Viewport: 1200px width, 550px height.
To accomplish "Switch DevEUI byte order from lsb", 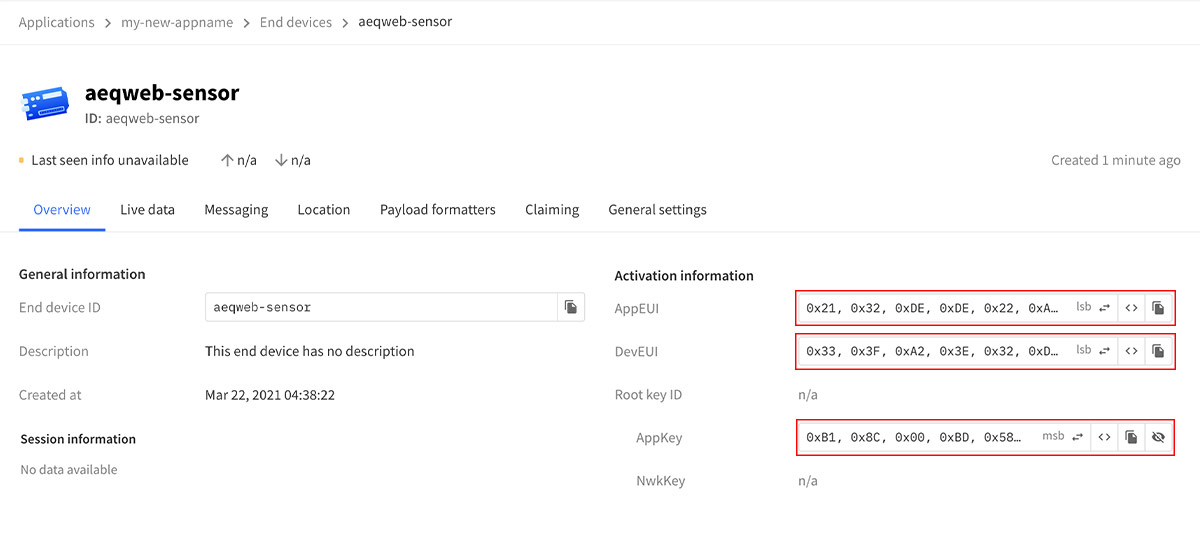I will 1093,351.
